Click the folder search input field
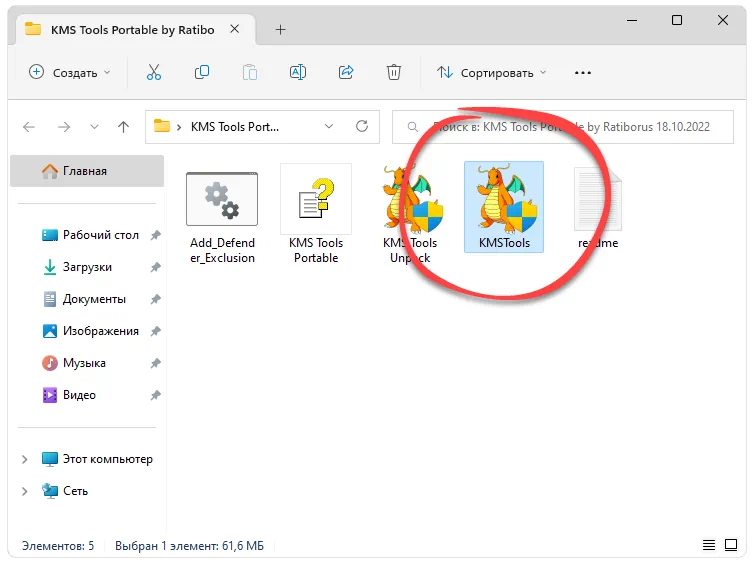This screenshot has height=565, width=752. tap(563, 127)
